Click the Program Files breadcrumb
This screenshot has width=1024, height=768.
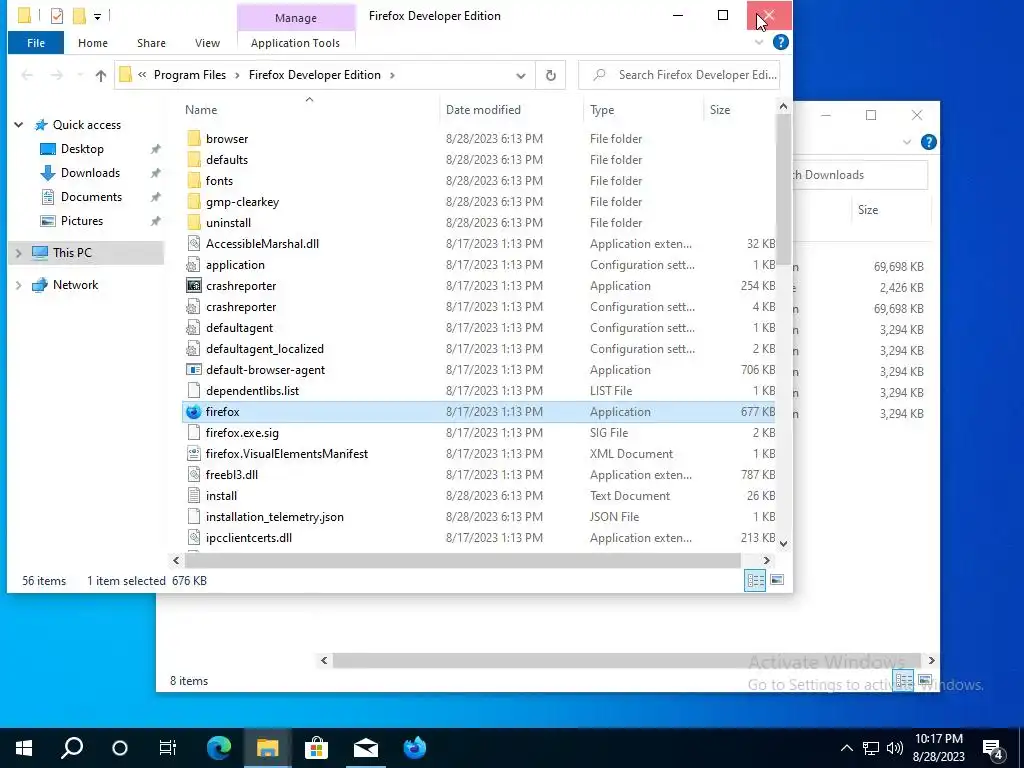(190, 75)
